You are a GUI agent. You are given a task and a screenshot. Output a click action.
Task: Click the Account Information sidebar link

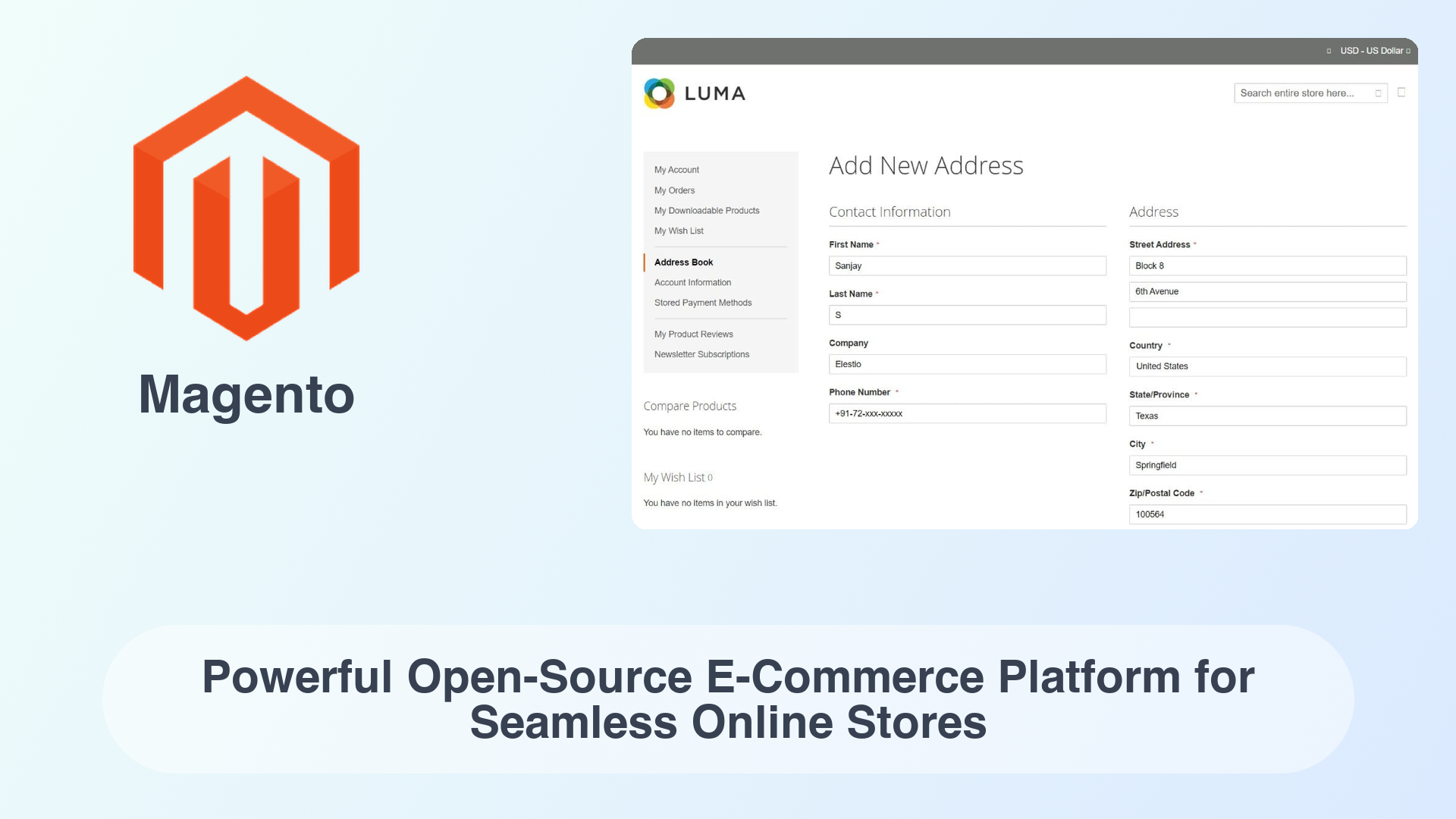pyautogui.click(x=692, y=282)
